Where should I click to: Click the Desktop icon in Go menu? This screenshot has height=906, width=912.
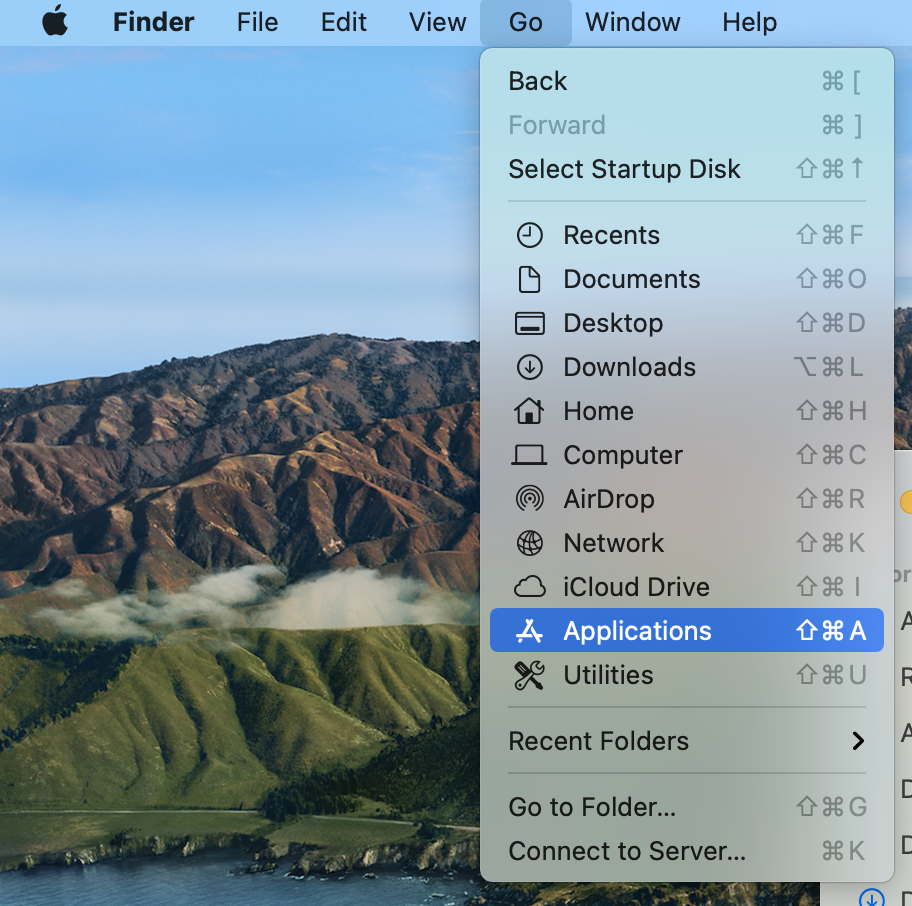529,323
